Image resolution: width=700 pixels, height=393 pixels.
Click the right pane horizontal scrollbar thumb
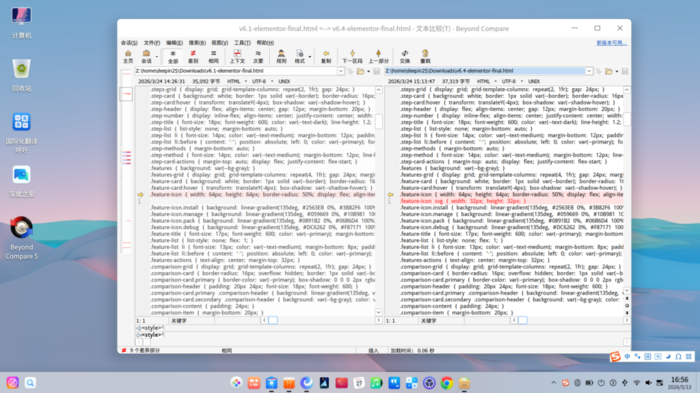522,320
